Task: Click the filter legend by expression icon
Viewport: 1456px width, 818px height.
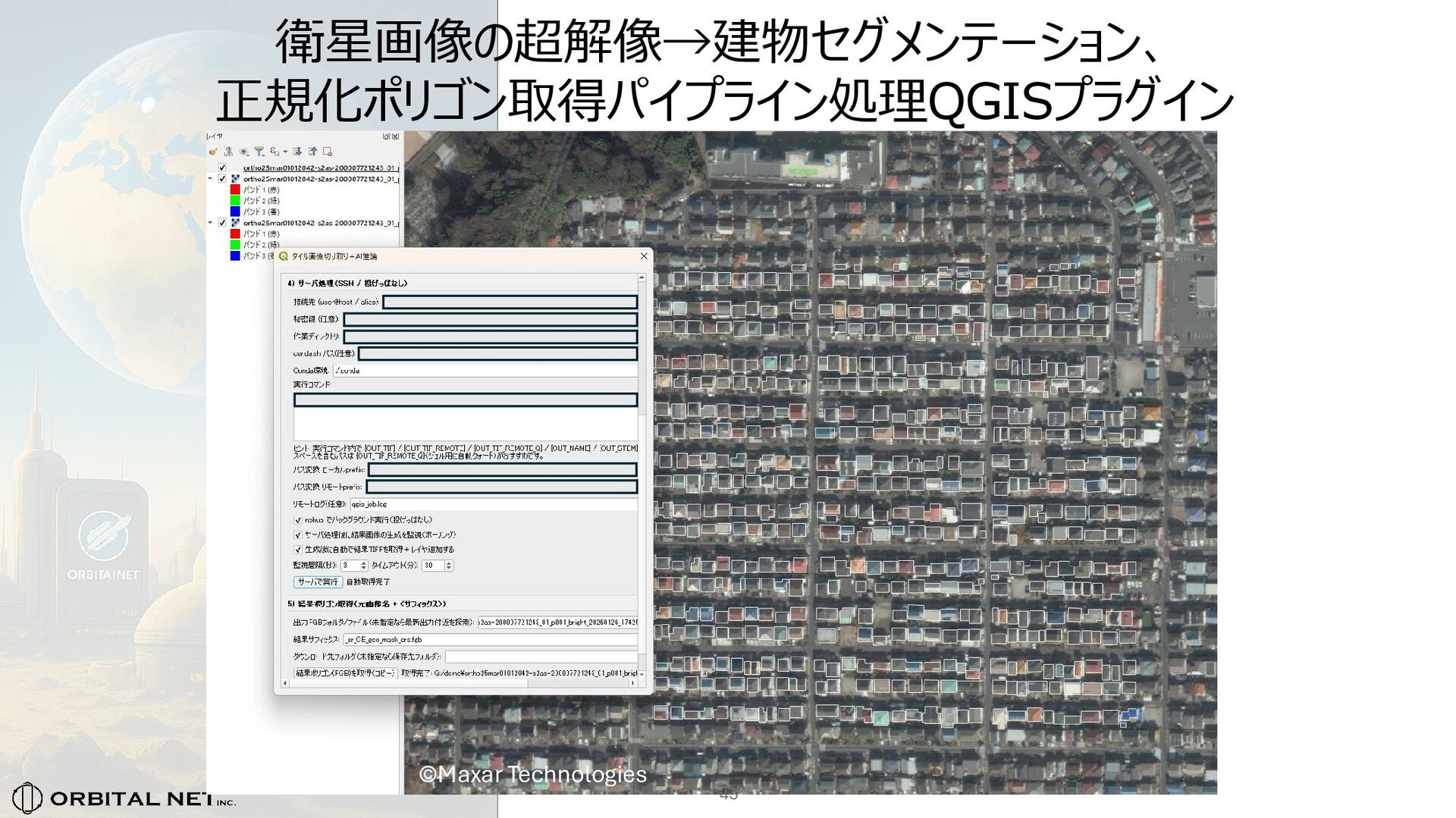Action: [x=274, y=152]
